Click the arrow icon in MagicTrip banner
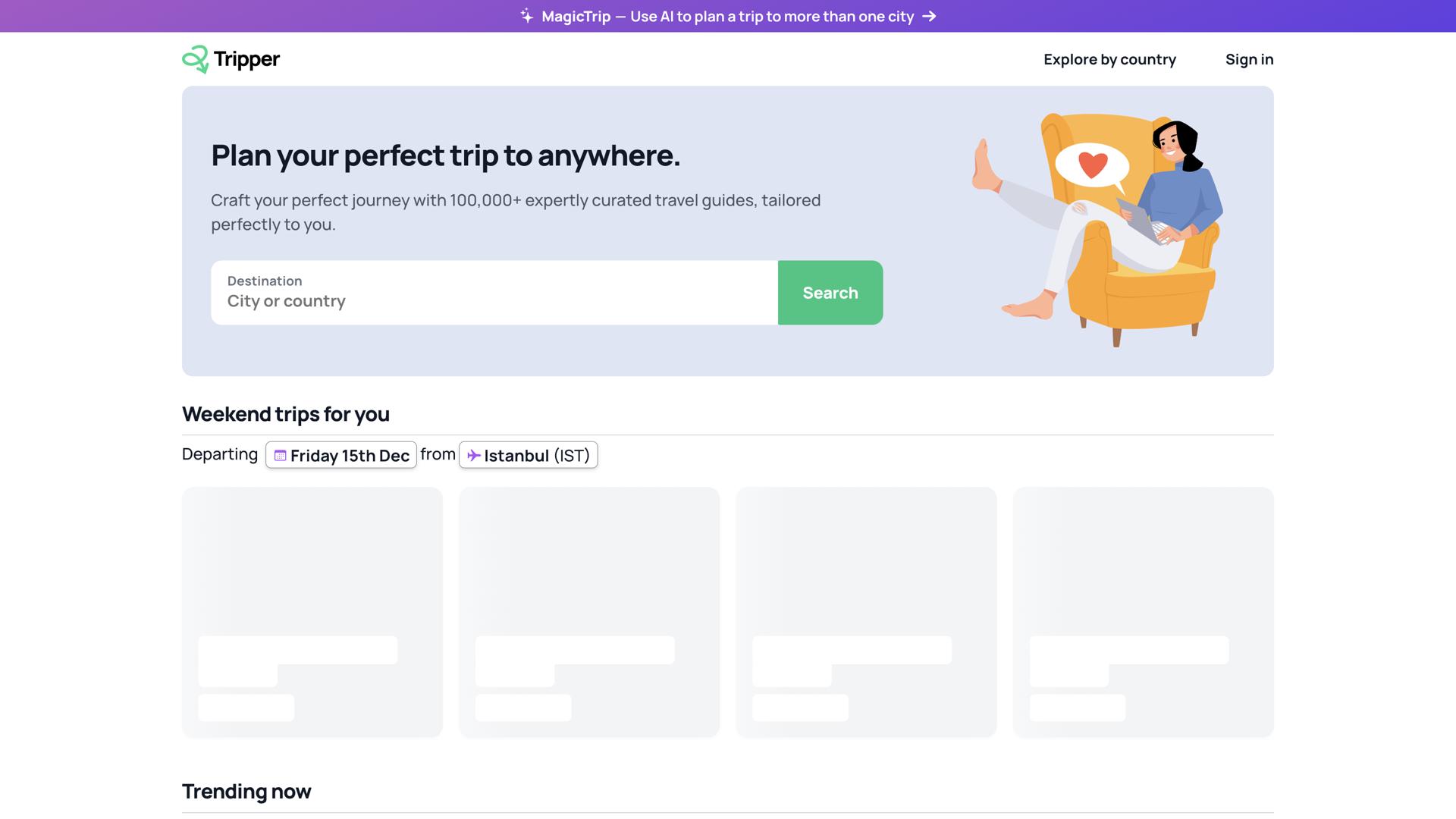The image size is (1456, 819). pyautogui.click(x=929, y=16)
